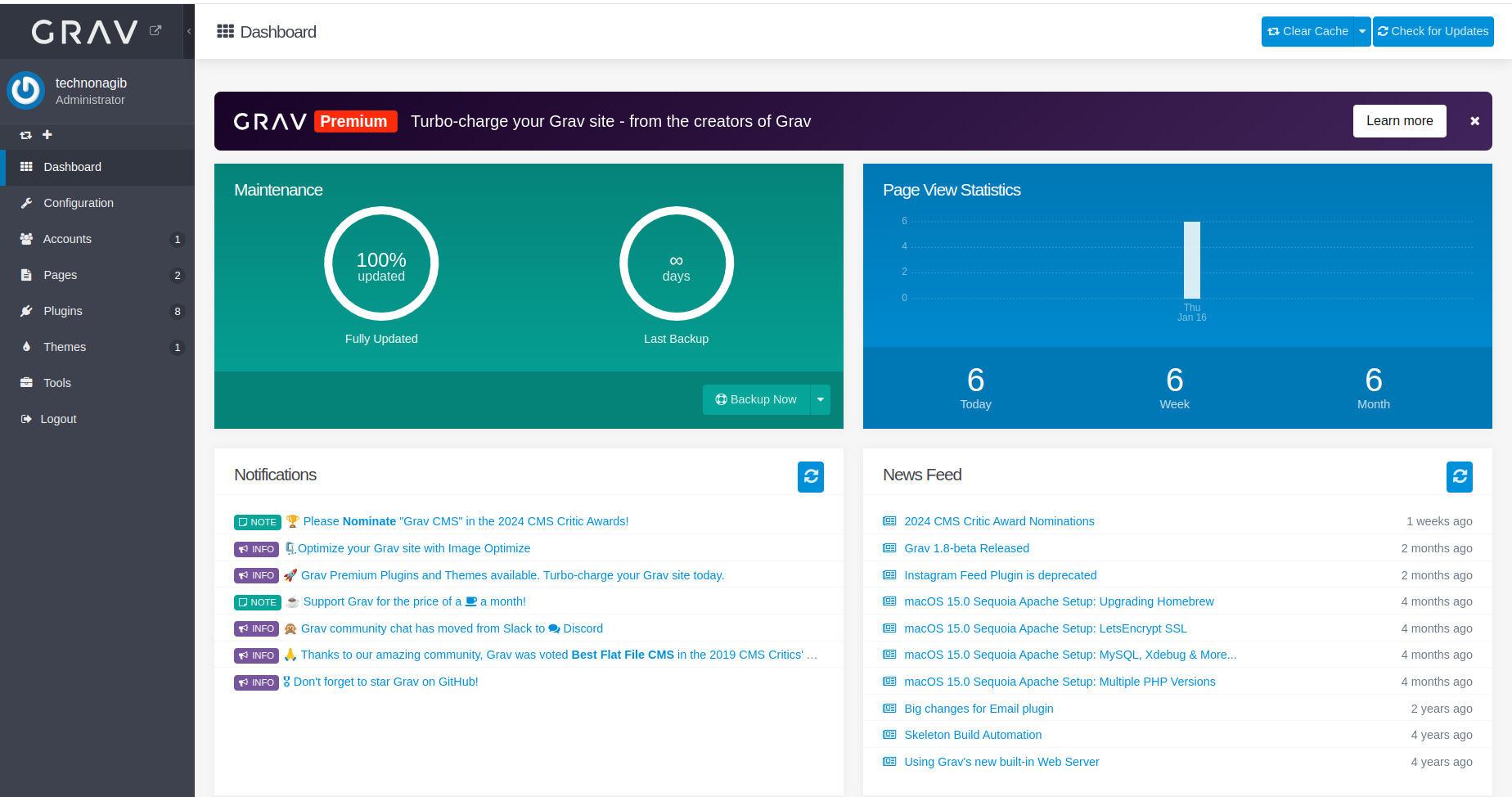This screenshot has height=797, width=1512.
Task: Refresh the News Feed panel
Action: click(1460, 477)
